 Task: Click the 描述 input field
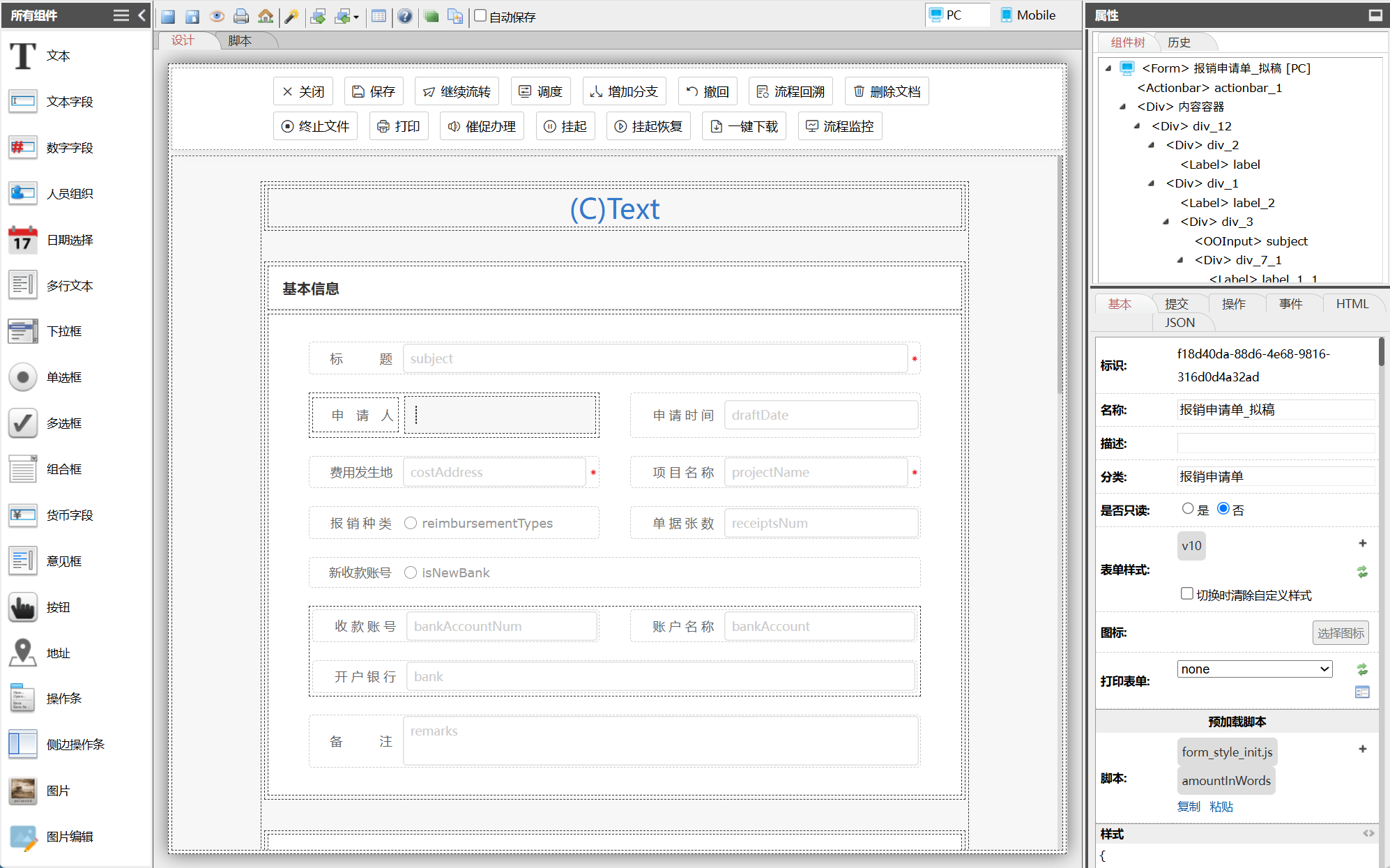coord(1275,443)
